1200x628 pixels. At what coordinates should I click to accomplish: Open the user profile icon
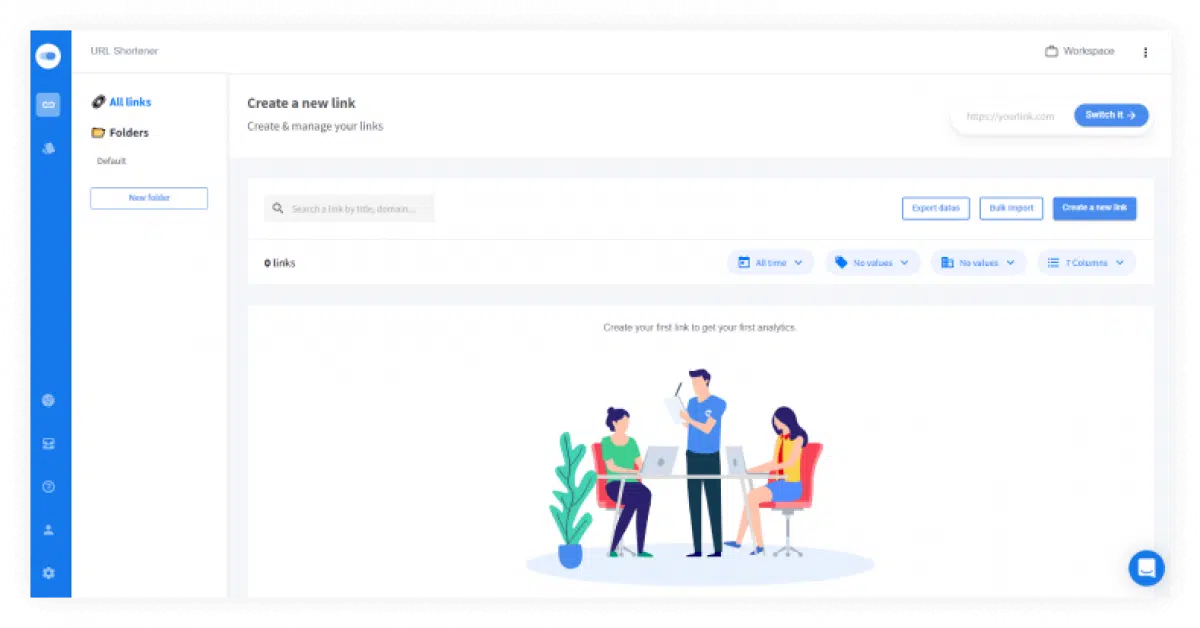pos(48,530)
